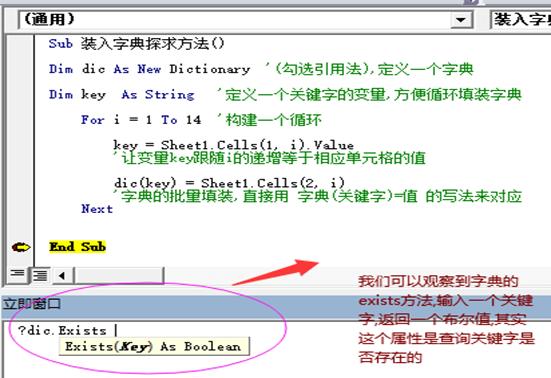Click comment (勾选引用法),定义一个字典
The height and width of the screenshot is (378, 551).
click(x=369, y=69)
